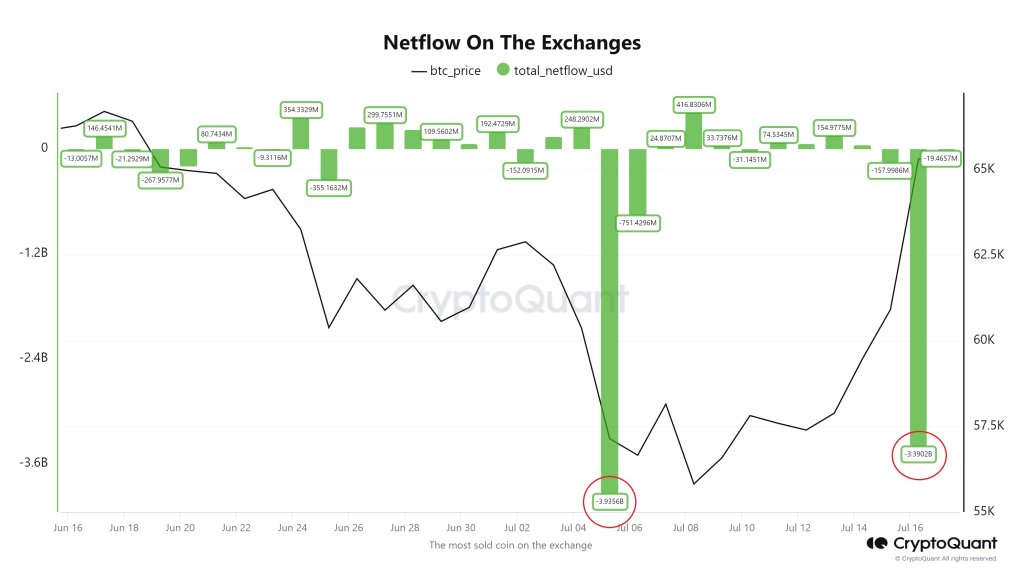
Task: Toggle the total_netflow_usd legend entry
Action: 554,71
